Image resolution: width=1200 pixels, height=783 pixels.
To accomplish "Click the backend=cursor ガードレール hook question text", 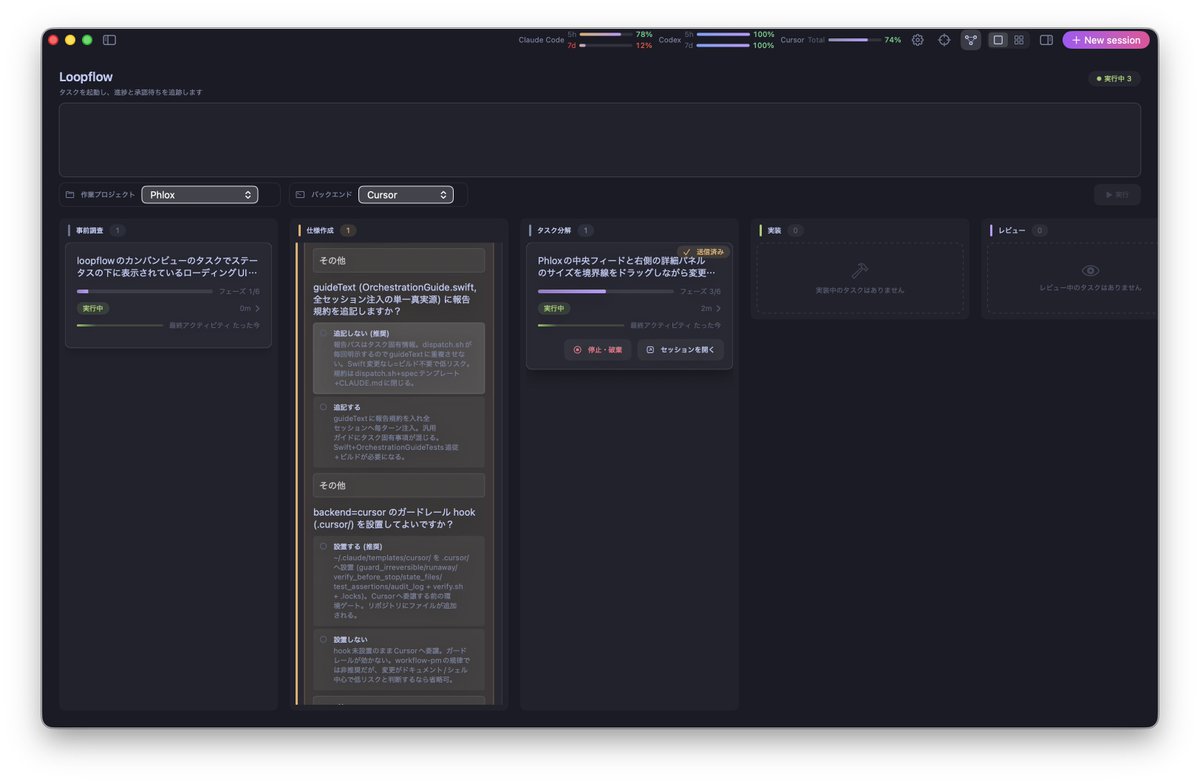I will click(394, 518).
